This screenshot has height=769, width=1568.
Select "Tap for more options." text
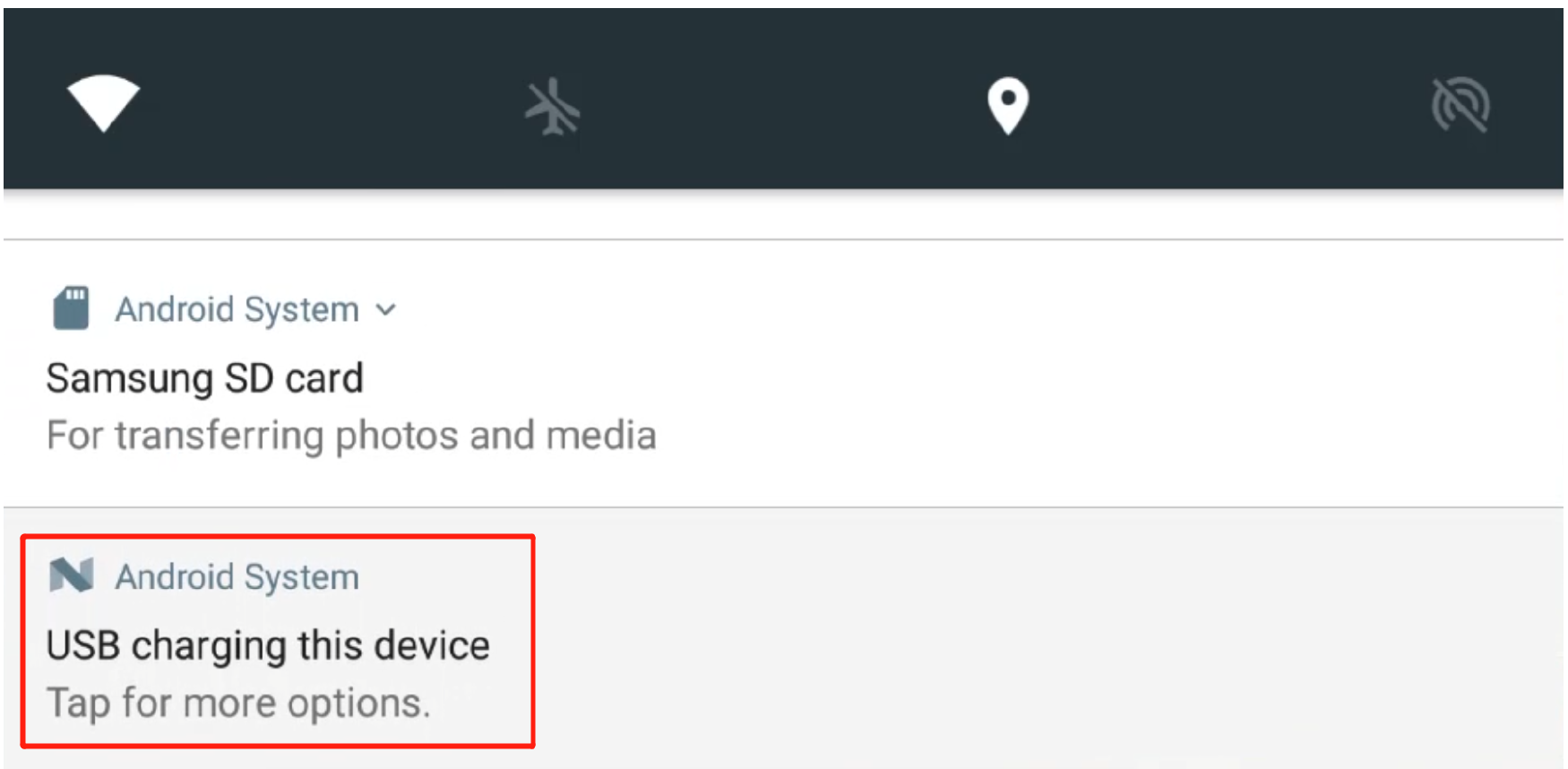coord(238,703)
